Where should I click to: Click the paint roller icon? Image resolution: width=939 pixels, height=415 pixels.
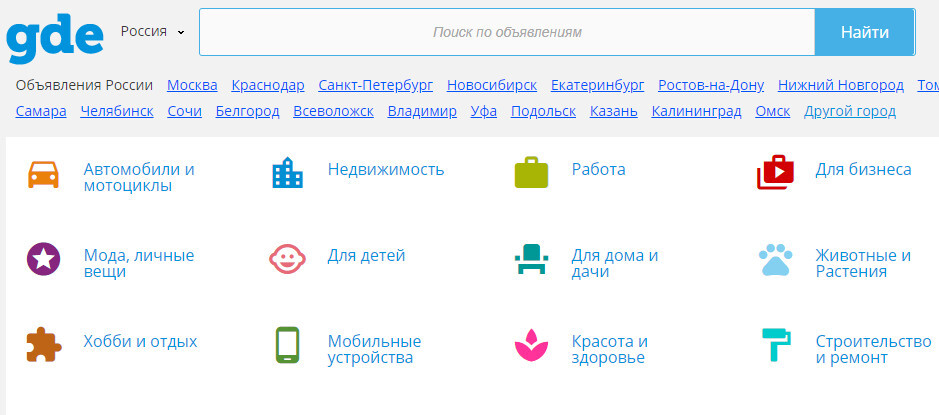point(775,345)
